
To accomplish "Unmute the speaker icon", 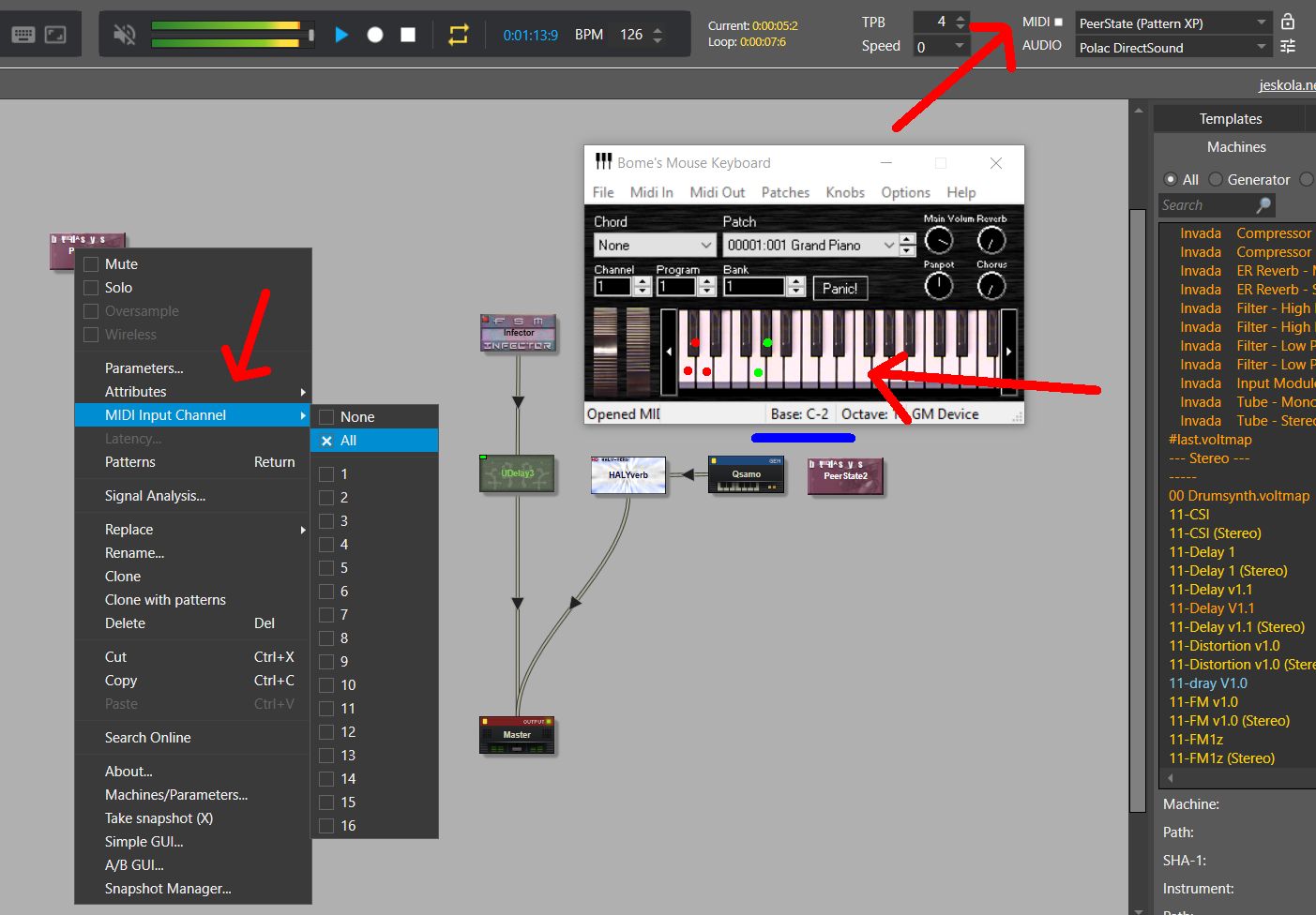I will 125,35.
